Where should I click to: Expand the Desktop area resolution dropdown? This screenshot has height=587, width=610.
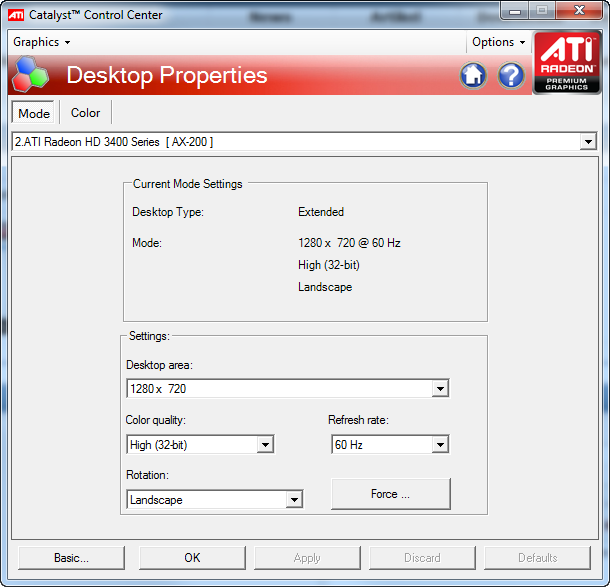[440, 389]
